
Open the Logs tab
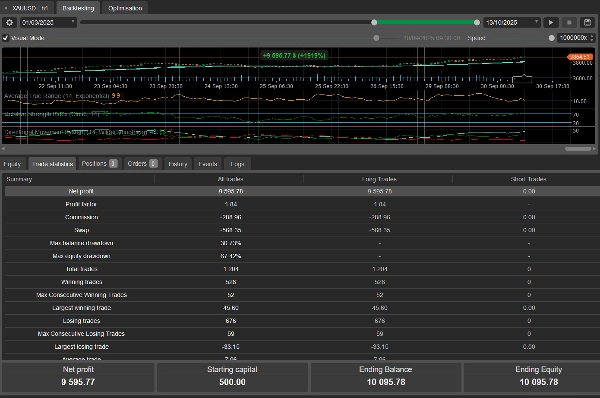click(x=237, y=164)
